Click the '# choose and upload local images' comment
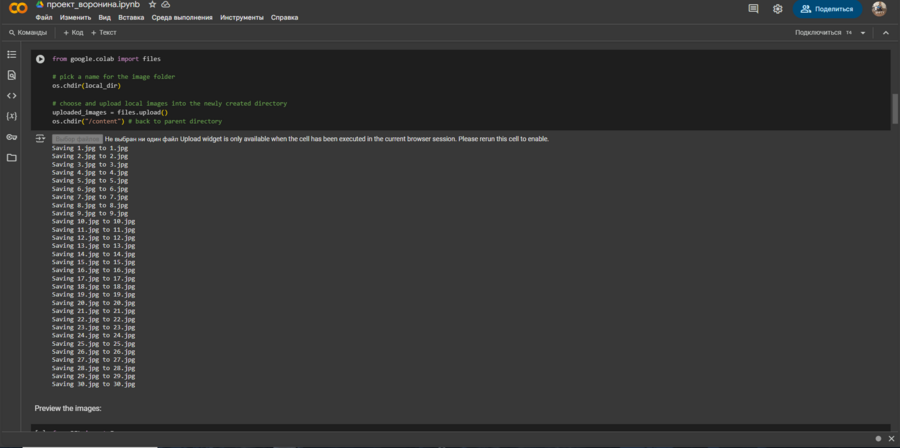The width and height of the screenshot is (900, 448). [169, 103]
